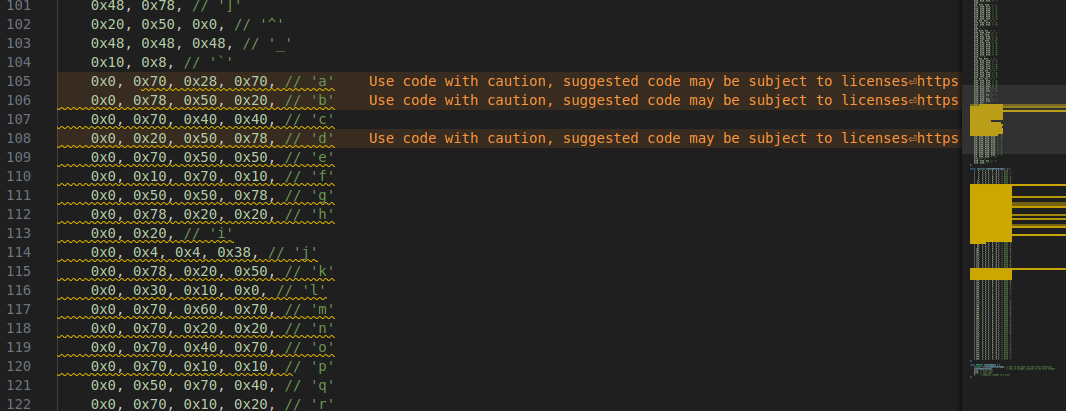The image size is (1066, 411).
Task: Open the https link on line 108
Action: (938, 139)
